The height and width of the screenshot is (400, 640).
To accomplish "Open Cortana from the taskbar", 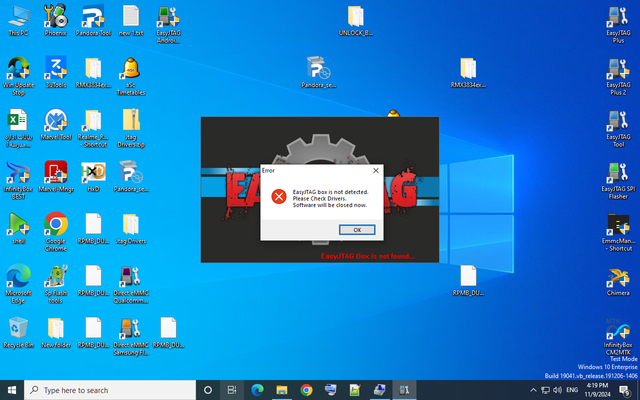I will [x=207, y=390].
